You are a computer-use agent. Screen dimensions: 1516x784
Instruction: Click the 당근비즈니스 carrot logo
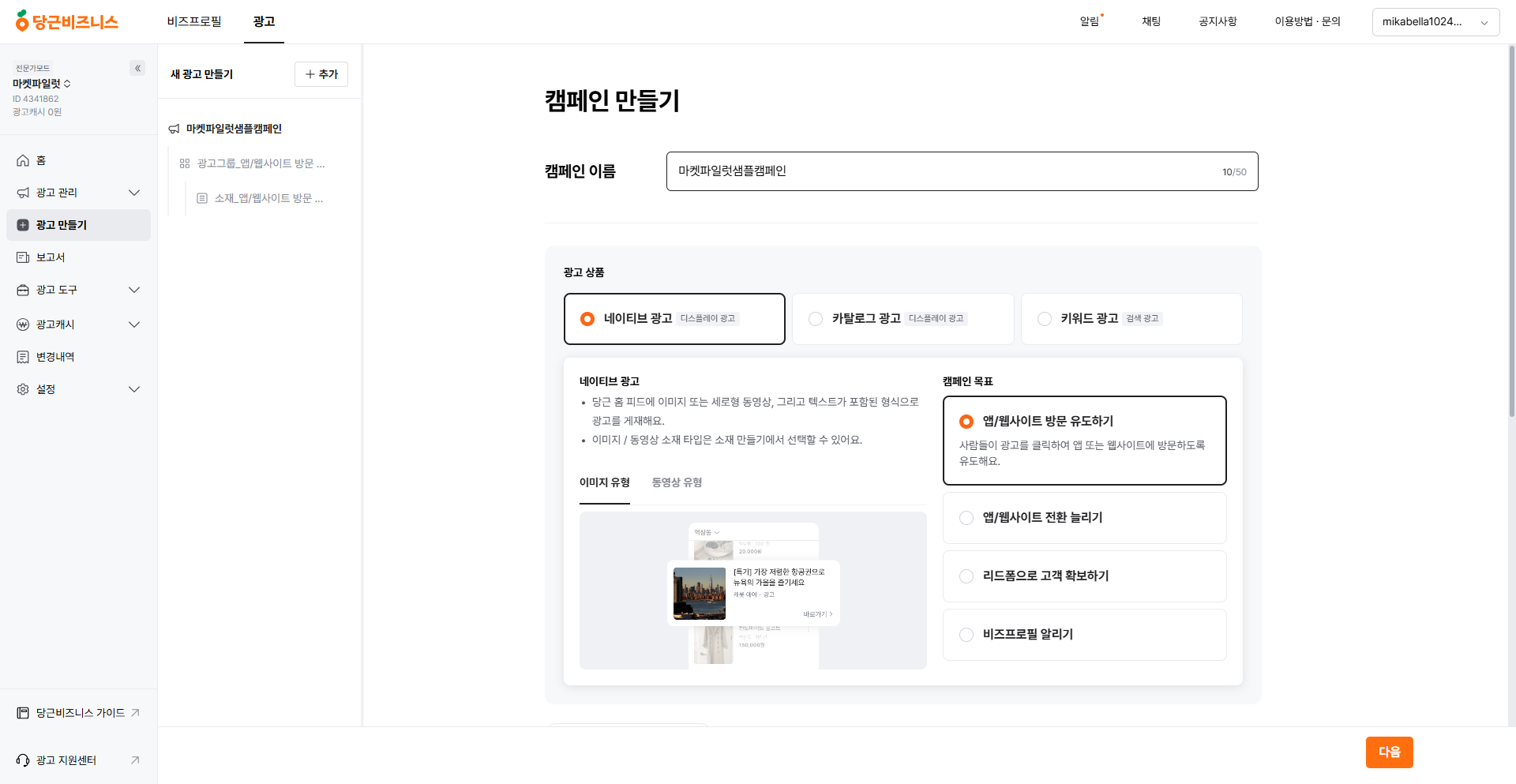coord(66,21)
